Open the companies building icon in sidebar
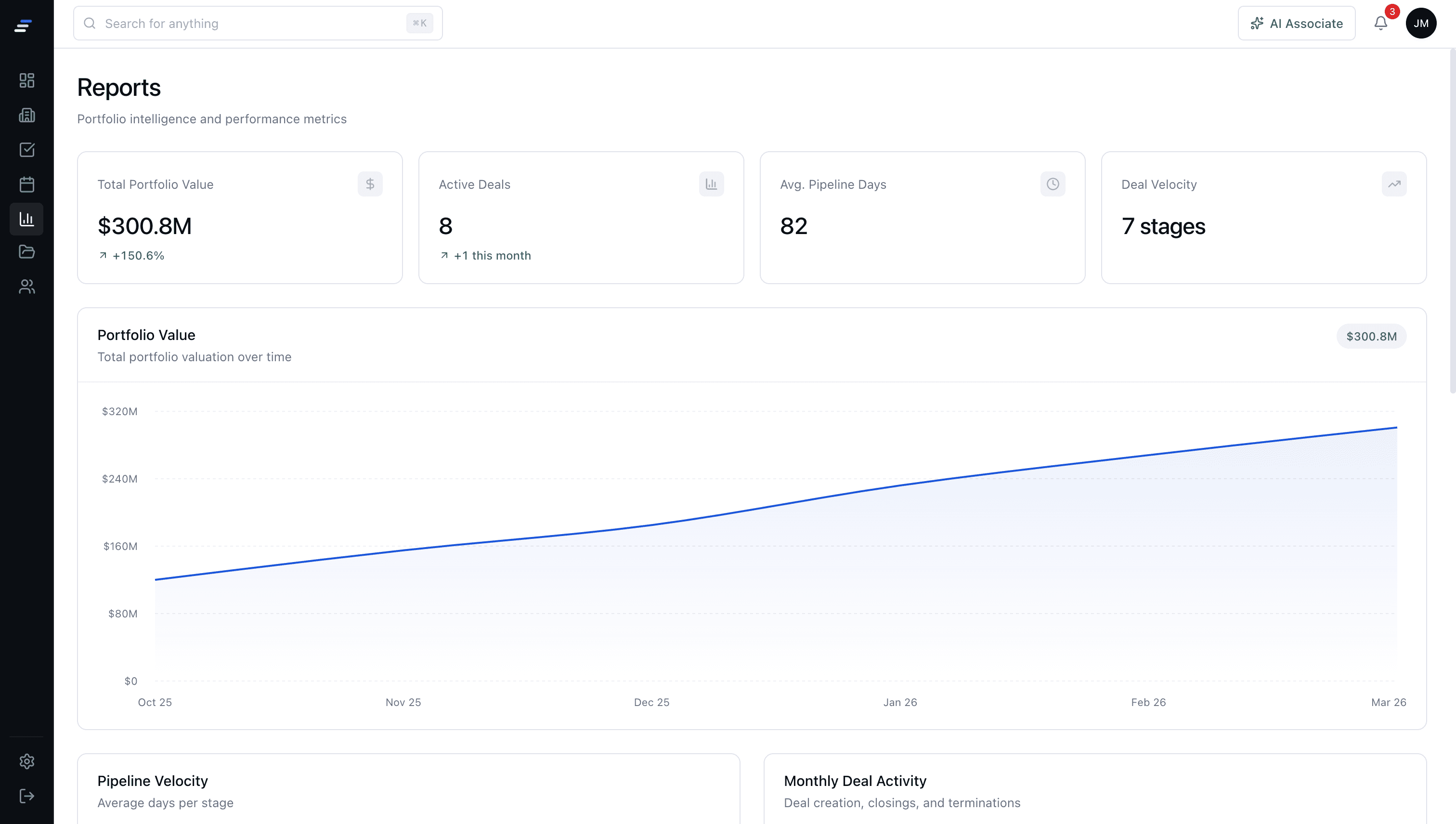Image resolution: width=1456 pixels, height=824 pixels. point(26,115)
